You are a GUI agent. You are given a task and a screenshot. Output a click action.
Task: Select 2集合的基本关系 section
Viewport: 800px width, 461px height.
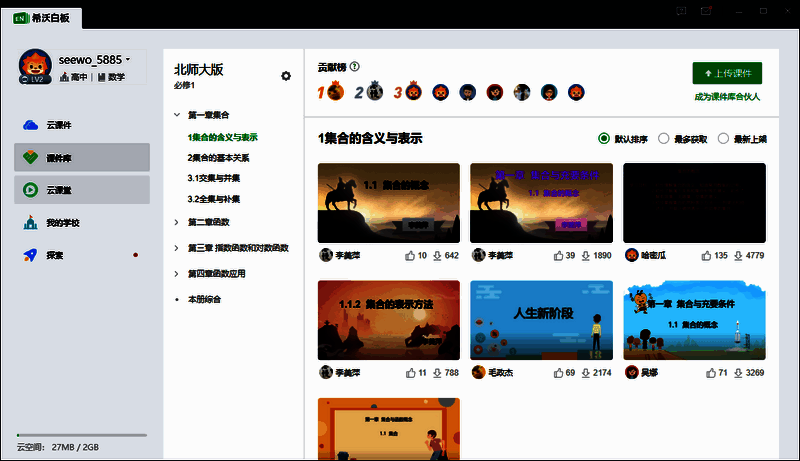pyautogui.click(x=218, y=158)
